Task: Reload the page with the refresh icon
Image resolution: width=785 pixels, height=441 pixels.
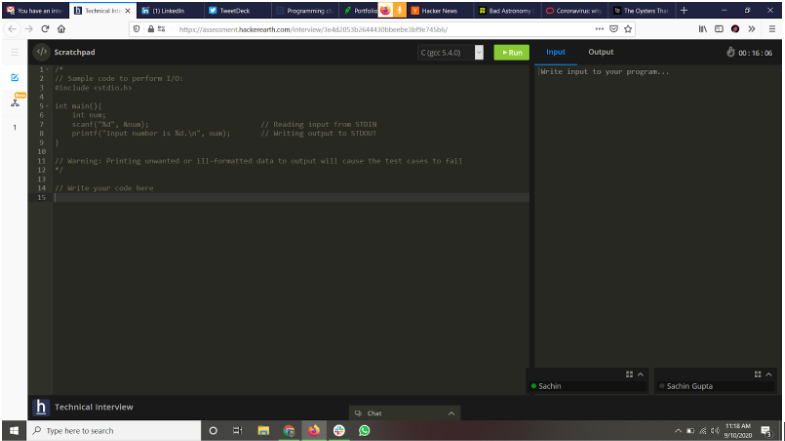Action: [44, 30]
